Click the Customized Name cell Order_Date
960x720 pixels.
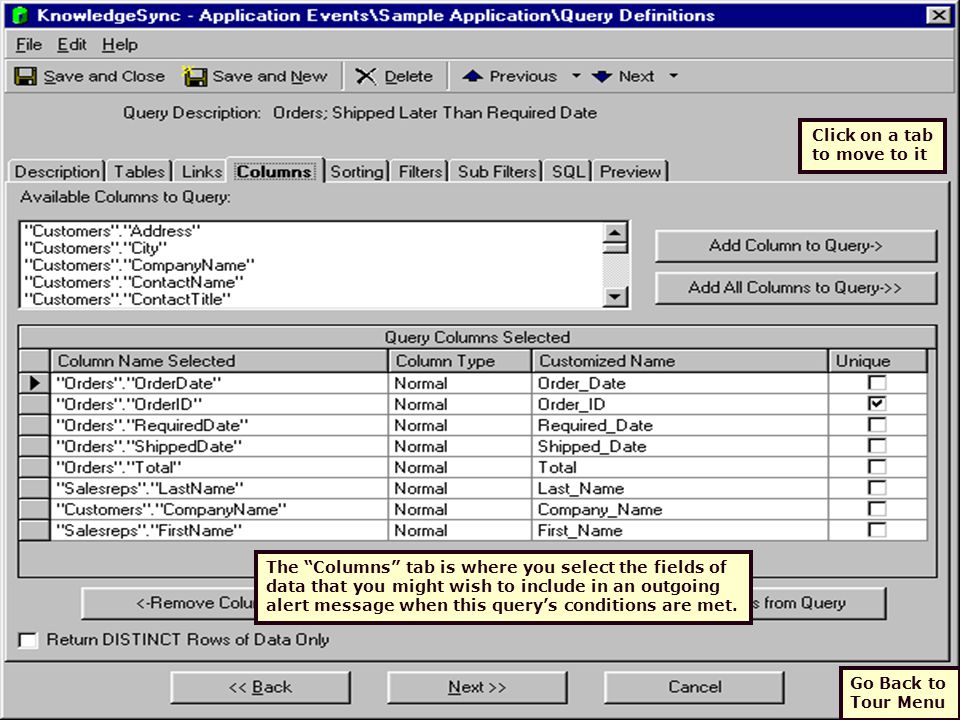click(680, 383)
